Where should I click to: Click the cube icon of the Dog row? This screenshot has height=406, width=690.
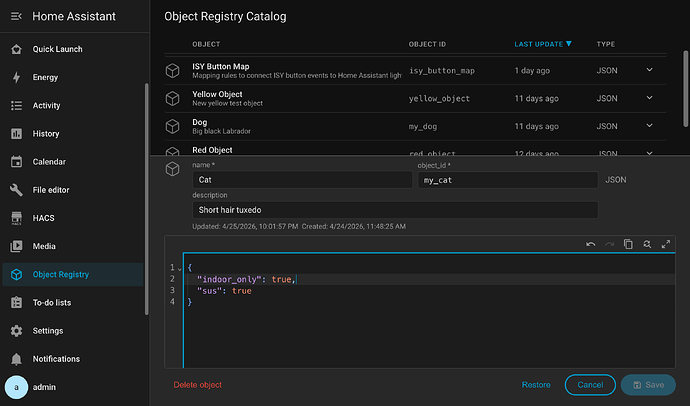[172, 127]
